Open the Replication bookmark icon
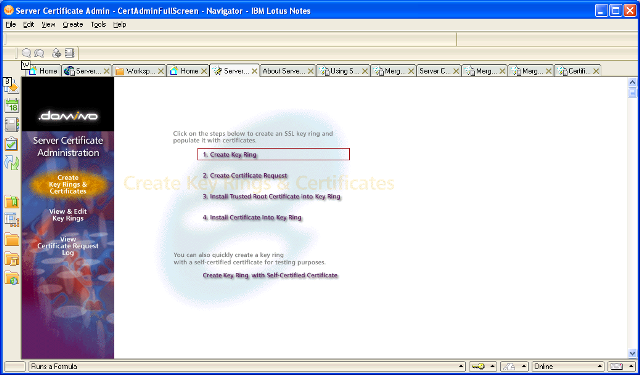Screen dimensions: 640x375 click(x=11, y=162)
